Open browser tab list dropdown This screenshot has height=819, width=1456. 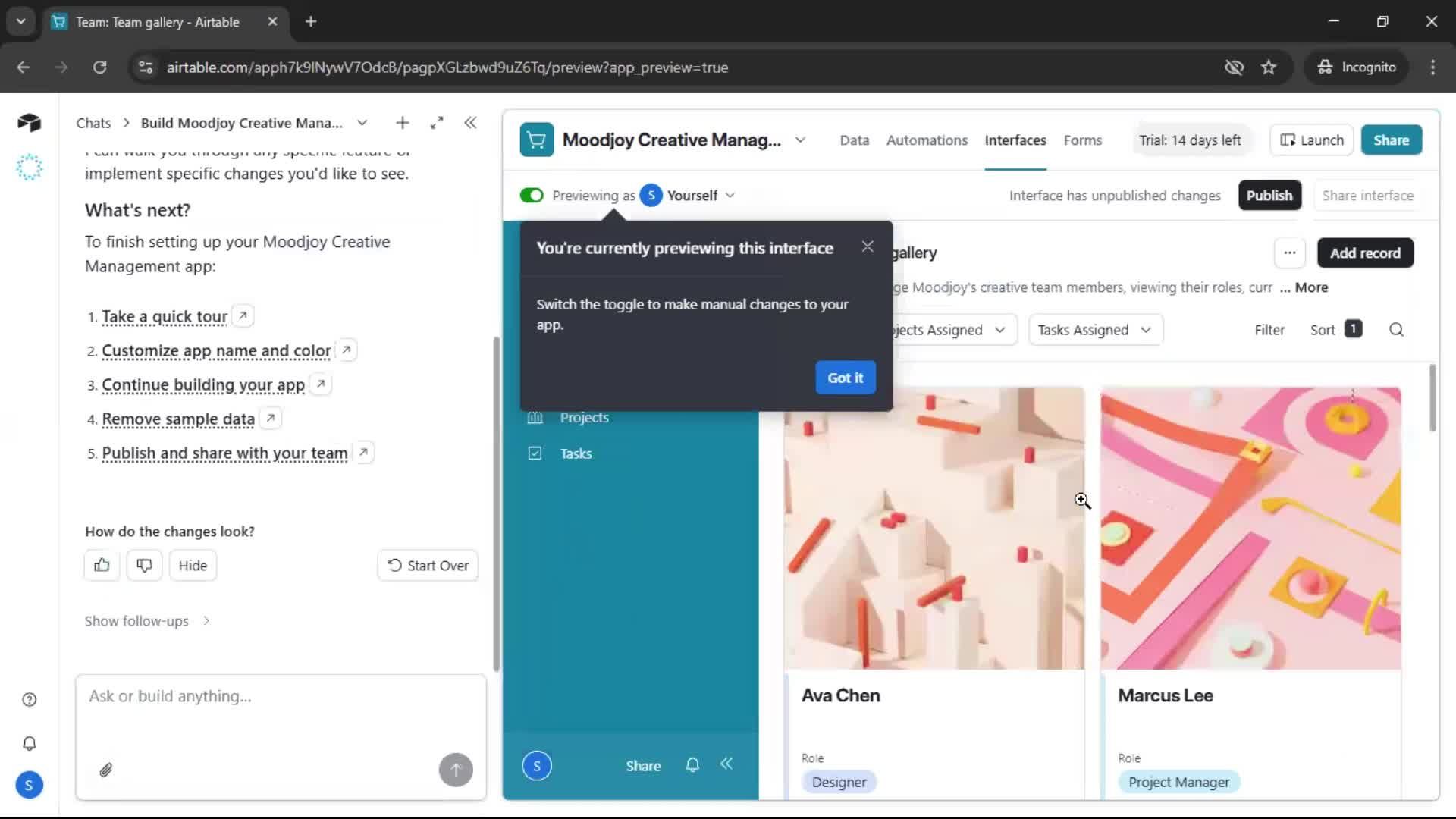point(21,21)
